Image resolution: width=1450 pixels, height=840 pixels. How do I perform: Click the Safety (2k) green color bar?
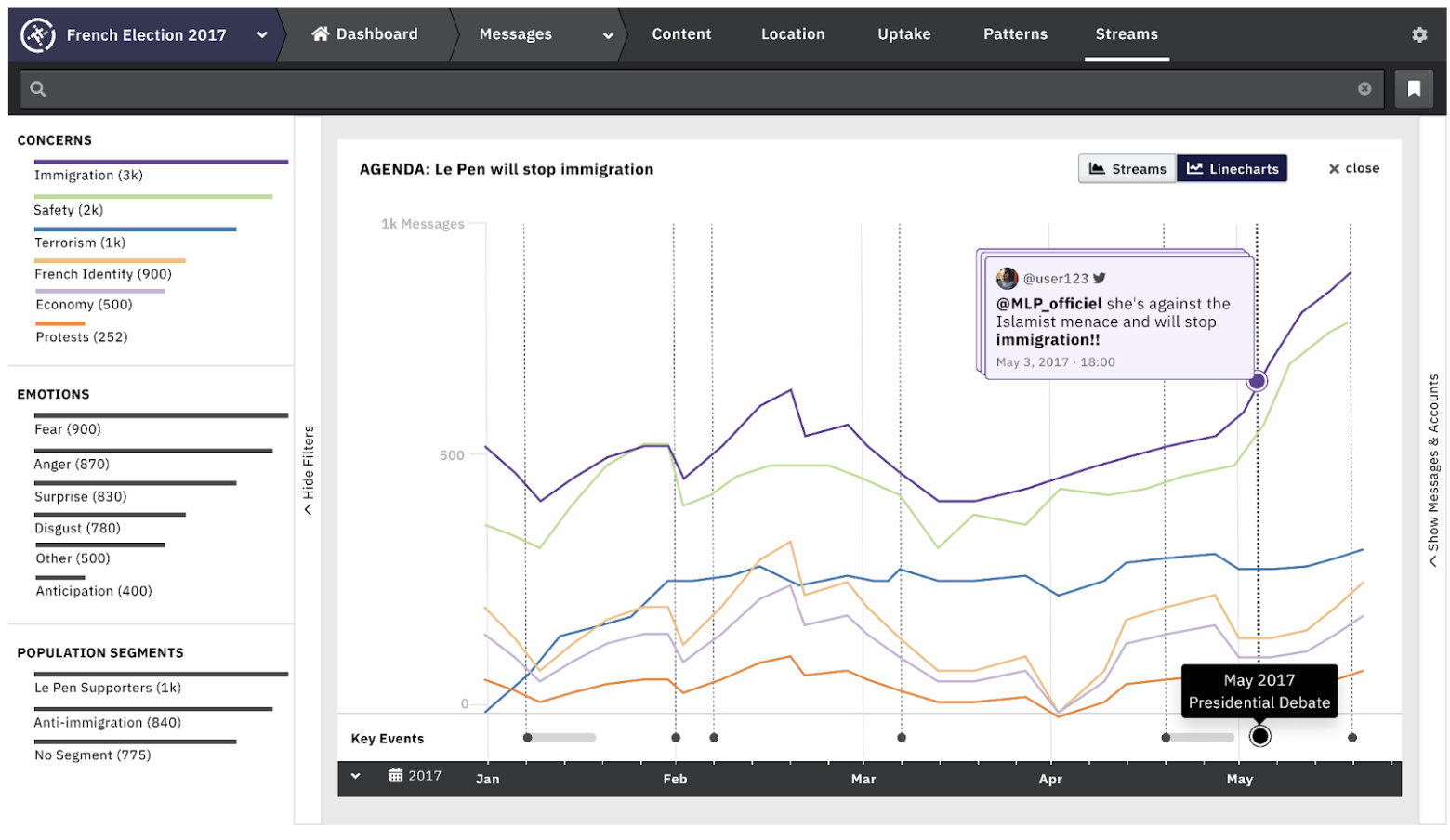click(153, 197)
